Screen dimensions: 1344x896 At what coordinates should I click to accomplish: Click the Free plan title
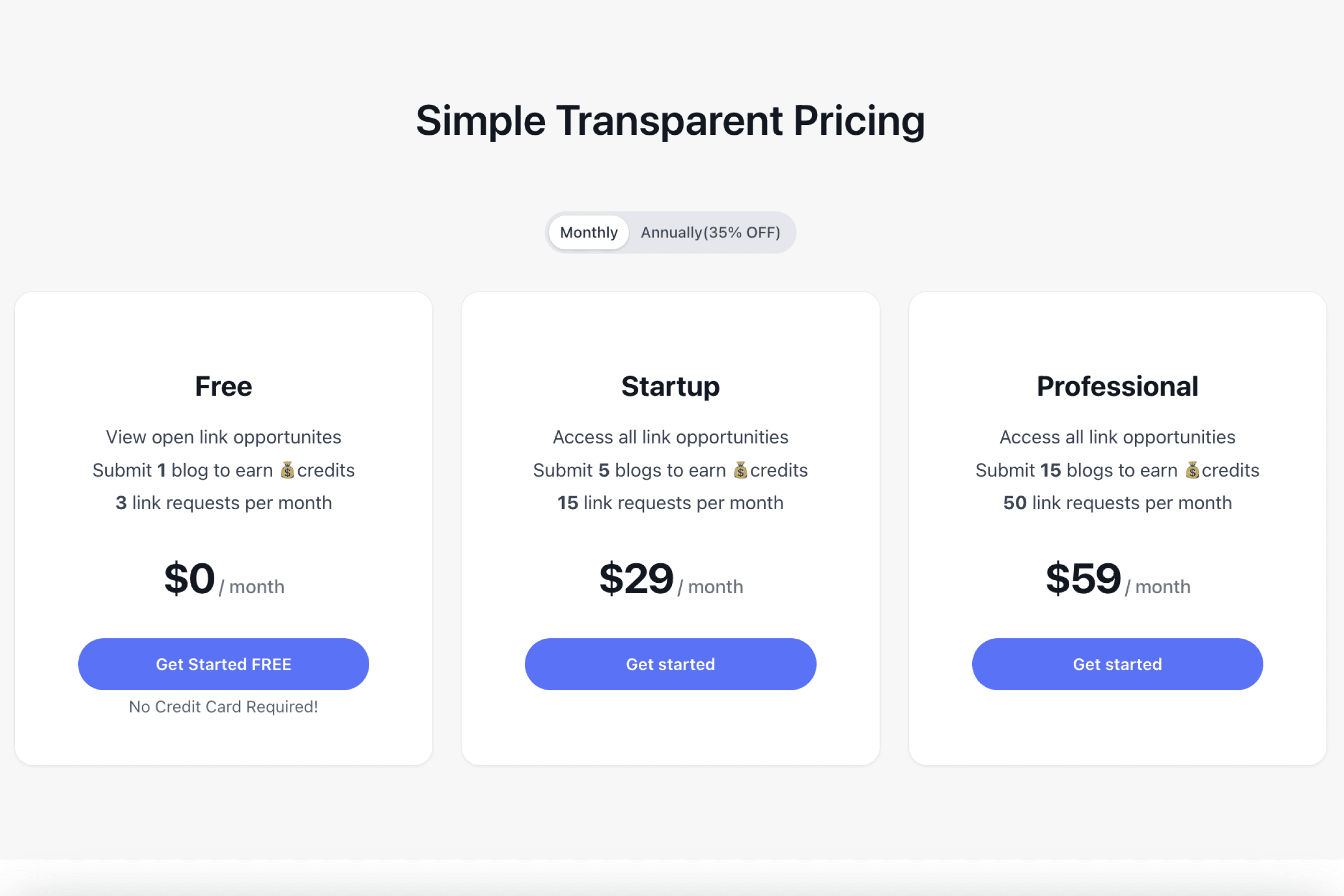tap(223, 386)
